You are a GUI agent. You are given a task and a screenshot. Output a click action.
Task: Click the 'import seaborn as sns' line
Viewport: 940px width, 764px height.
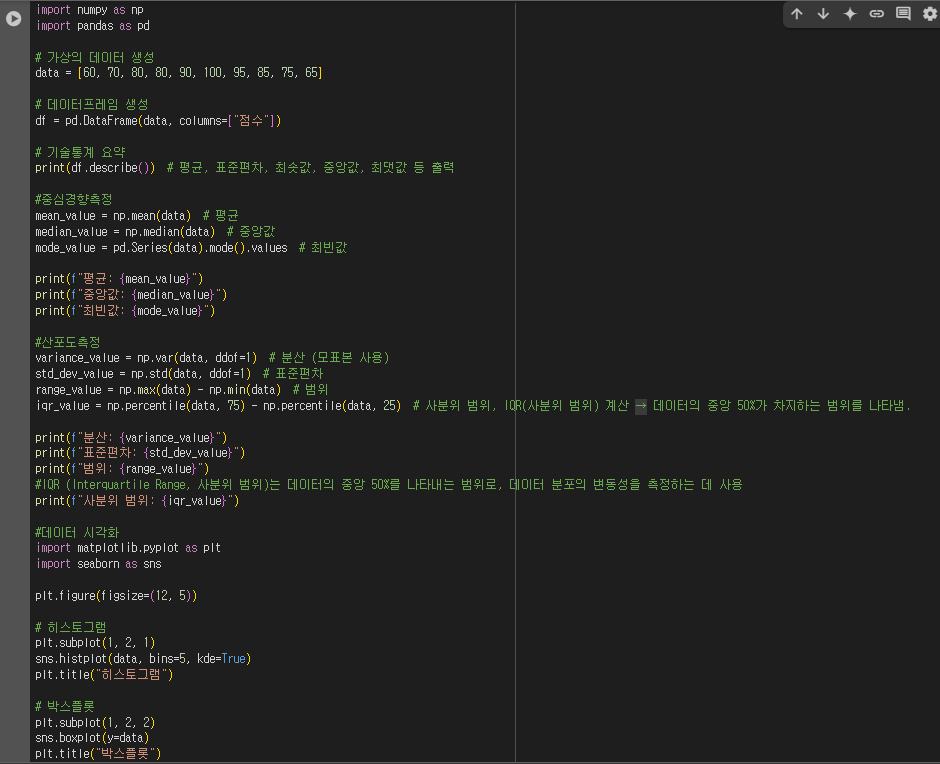coord(99,564)
